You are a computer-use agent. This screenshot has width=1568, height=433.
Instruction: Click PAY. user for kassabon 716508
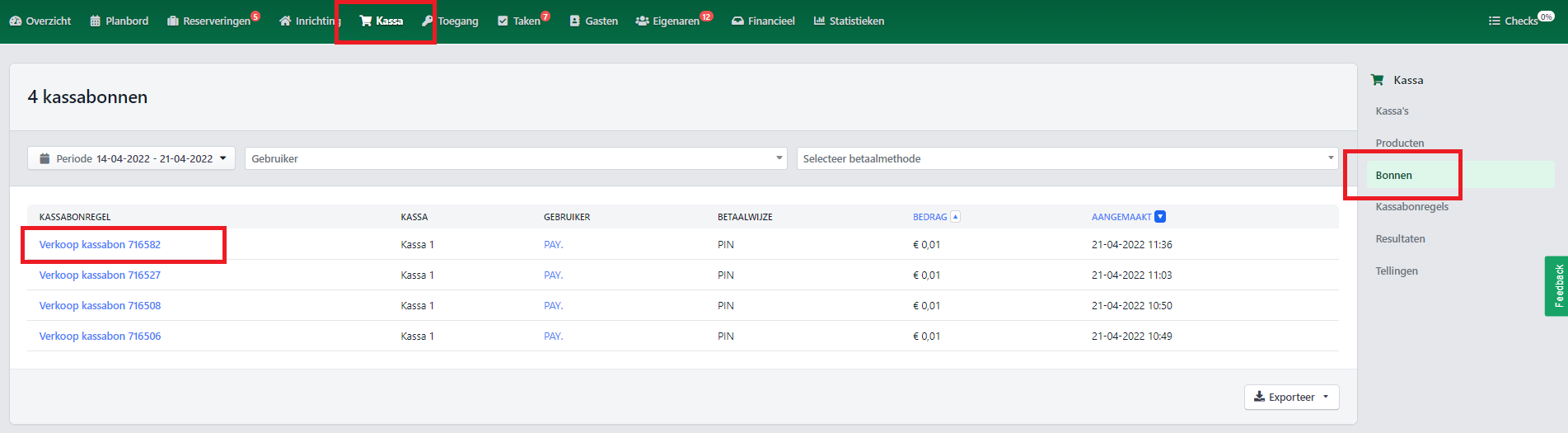554,305
